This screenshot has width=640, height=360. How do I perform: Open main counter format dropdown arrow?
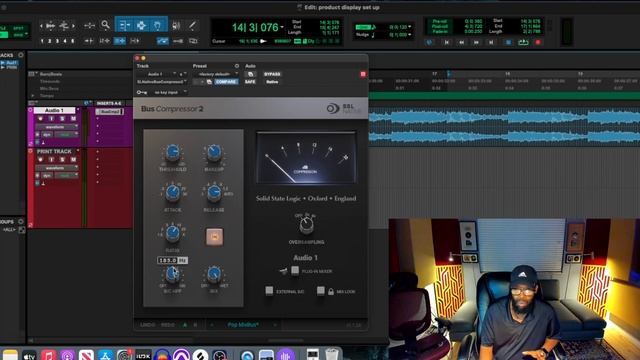click(x=282, y=27)
